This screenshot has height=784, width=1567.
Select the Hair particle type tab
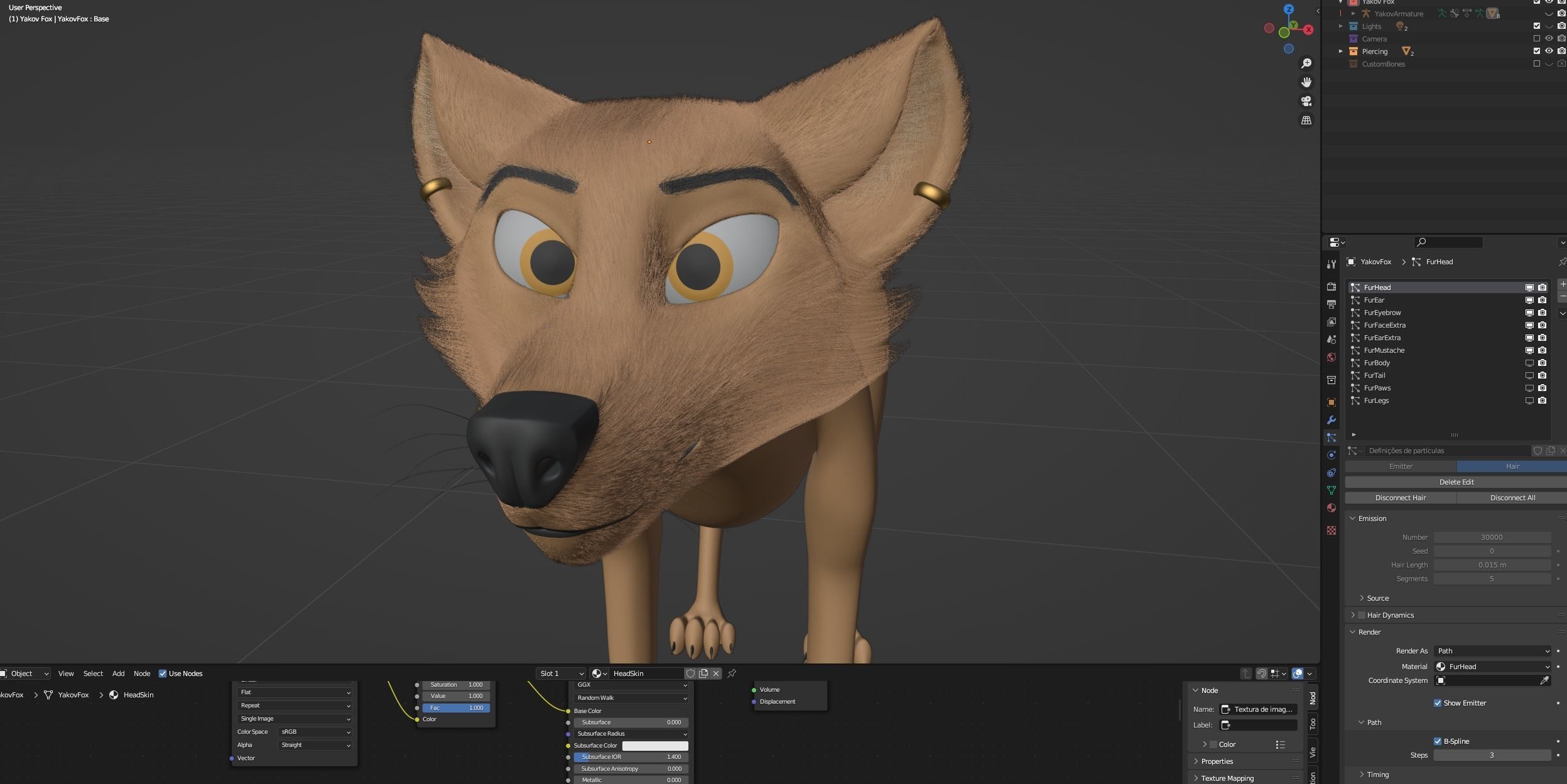coord(1512,466)
